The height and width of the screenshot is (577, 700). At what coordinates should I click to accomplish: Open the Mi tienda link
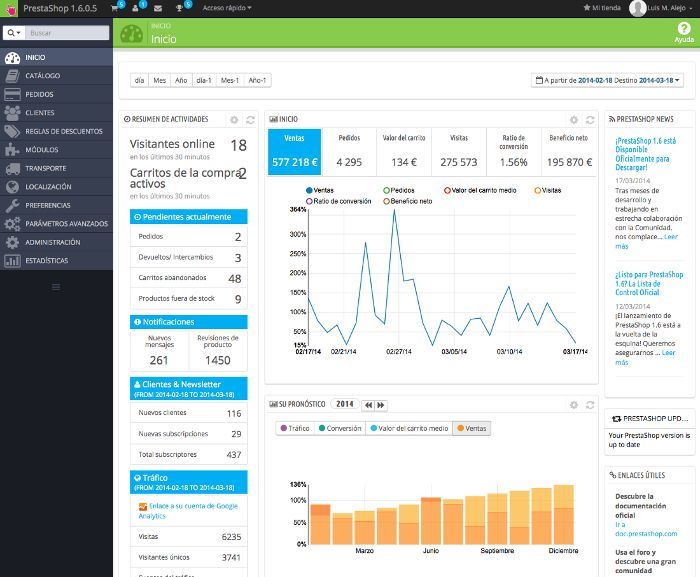tap(602, 8)
